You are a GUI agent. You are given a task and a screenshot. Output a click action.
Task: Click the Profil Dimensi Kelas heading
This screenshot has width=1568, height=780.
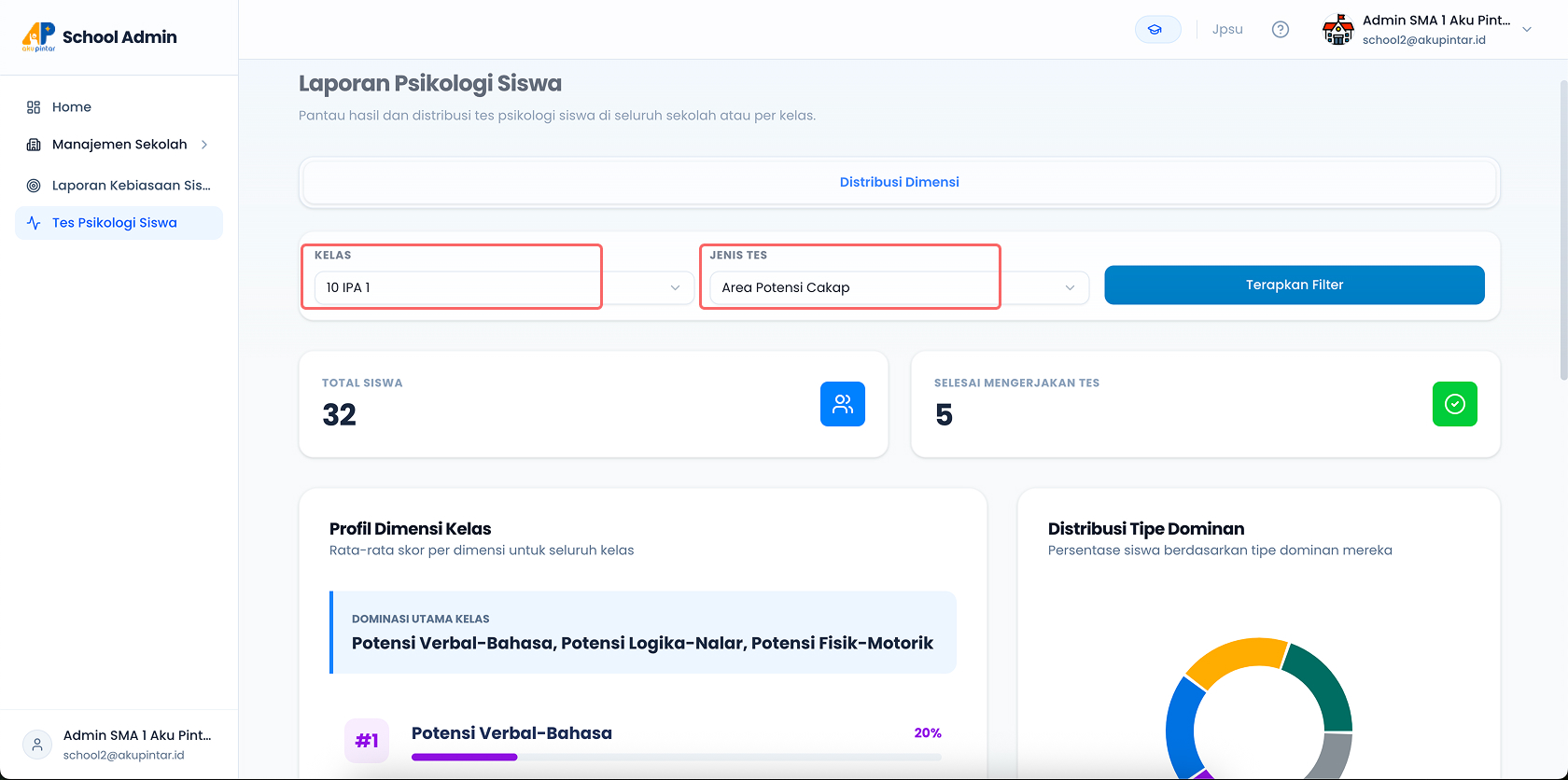coord(411,529)
